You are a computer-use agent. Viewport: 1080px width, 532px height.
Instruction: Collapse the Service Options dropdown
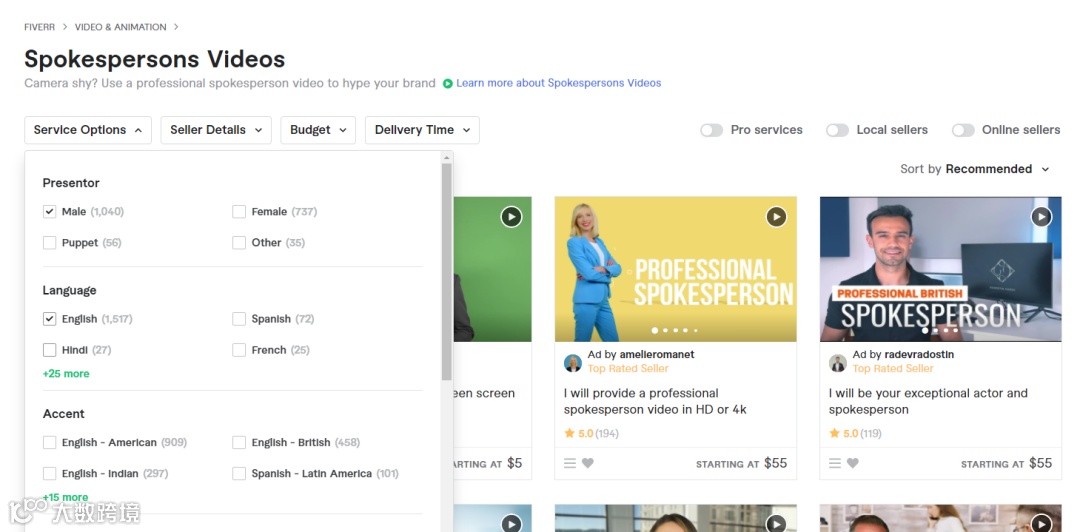pyautogui.click(x=88, y=130)
